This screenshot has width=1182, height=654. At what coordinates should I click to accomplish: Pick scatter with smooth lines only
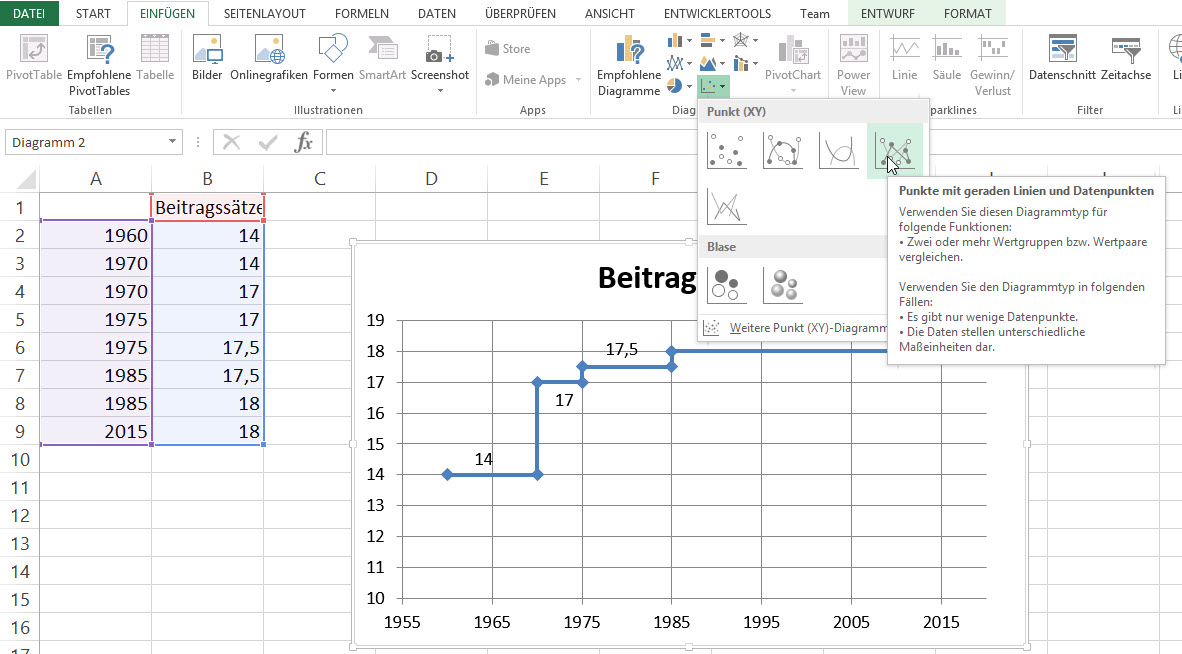(838, 151)
